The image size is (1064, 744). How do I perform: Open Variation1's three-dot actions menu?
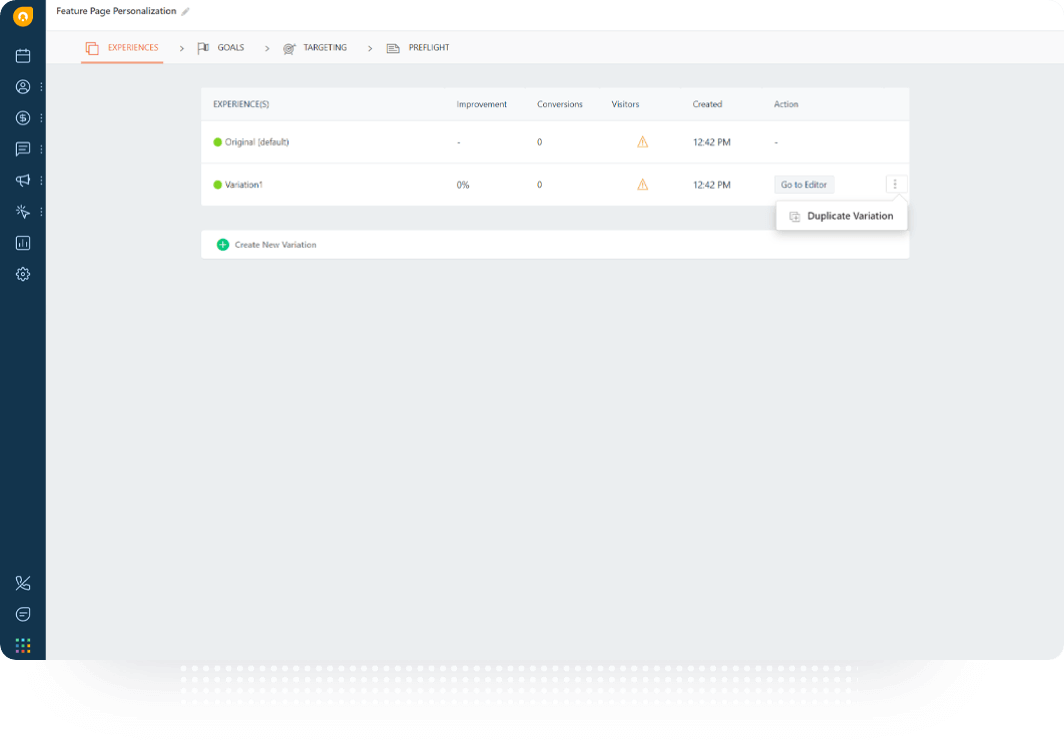[x=895, y=184]
